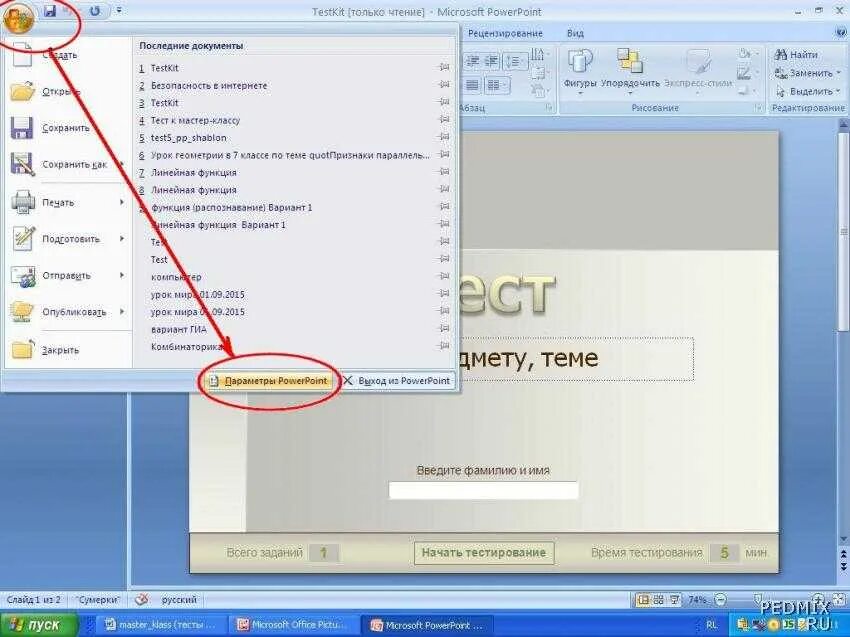Pin Тест к мастер-классу to recent list
The height and width of the screenshot is (637, 850).
[x=445, y=120]
